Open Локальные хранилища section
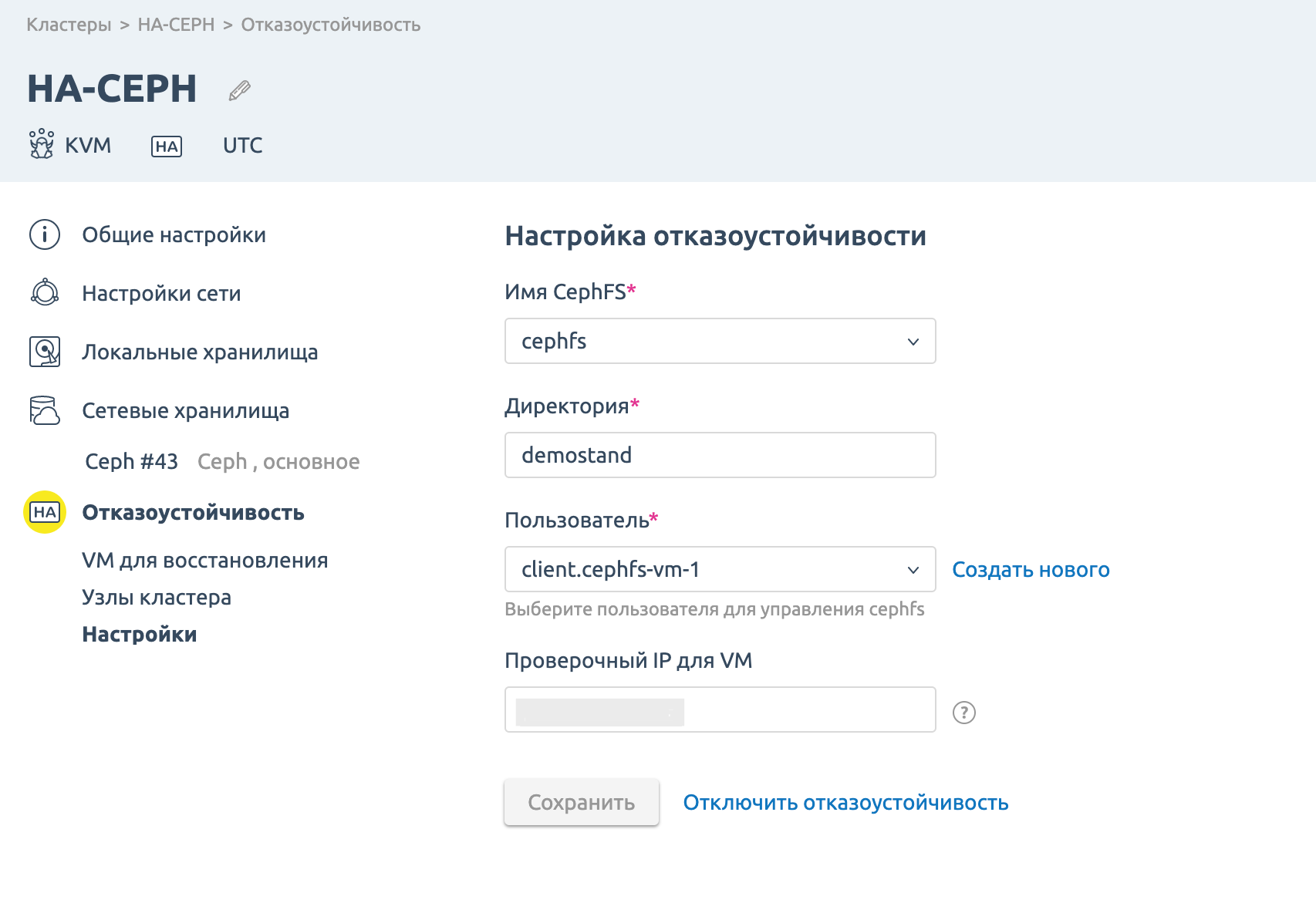 (x=200, y=352)
